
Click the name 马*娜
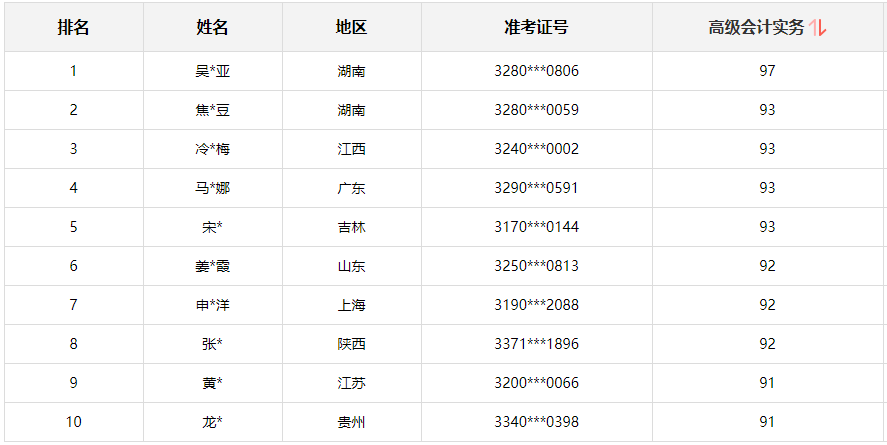[x=212, y=188]
